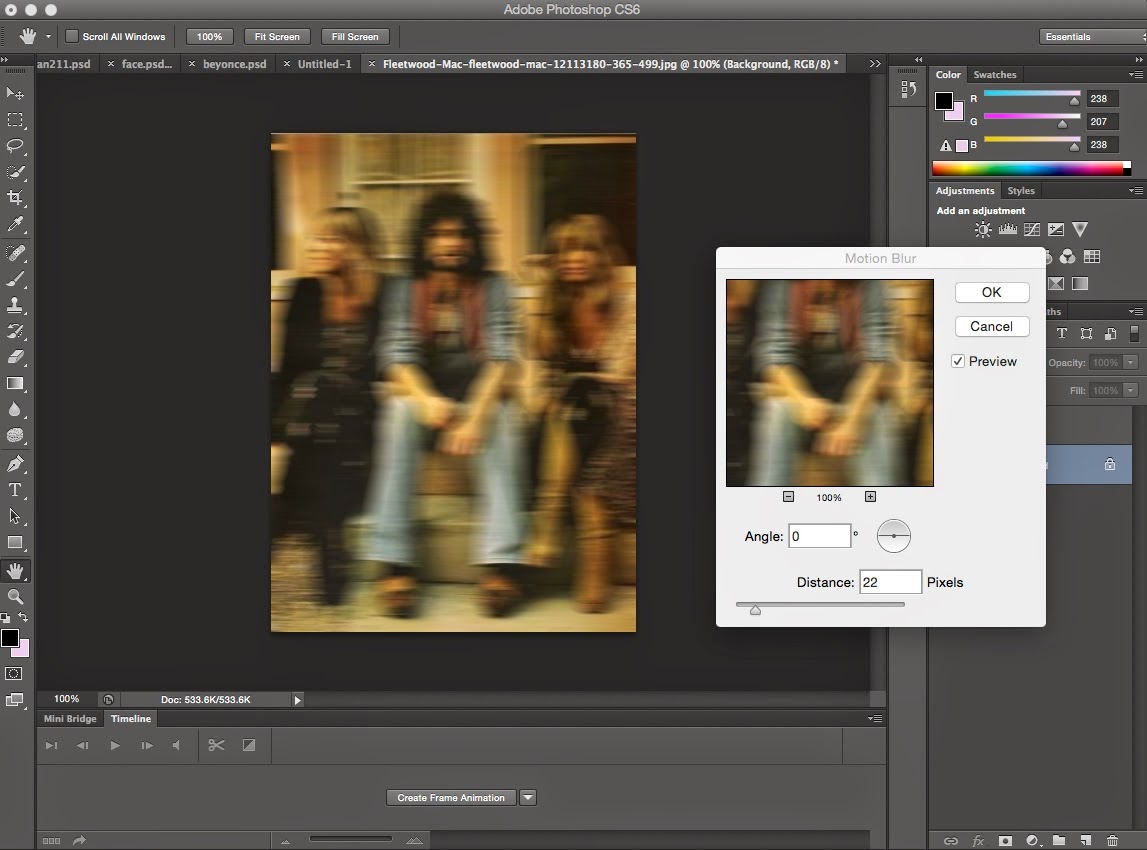The image size is (1147, 850).
Task: Add an Exposure adjustment
Action: coord(1056,230)
